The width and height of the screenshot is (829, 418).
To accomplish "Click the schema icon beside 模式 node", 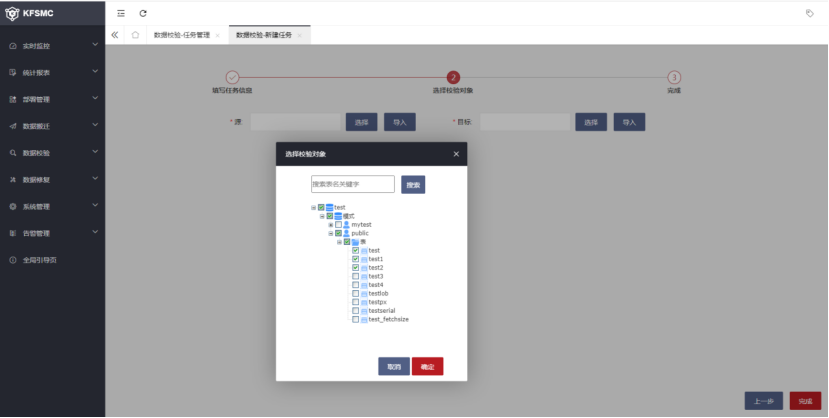I will [x=338, y=216].
